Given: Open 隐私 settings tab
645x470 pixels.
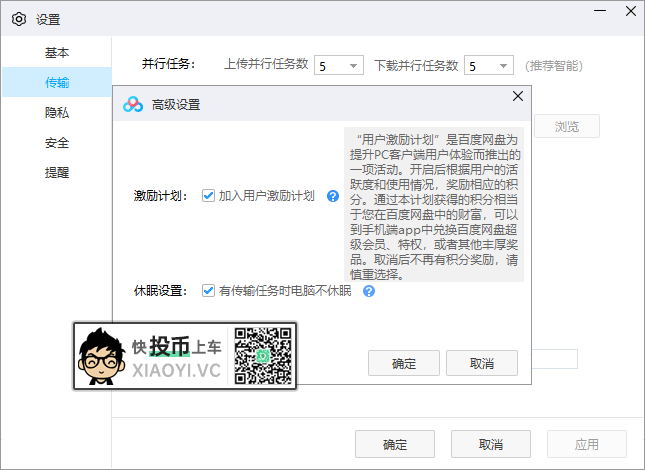Looking at the screenshot, I should click(57, 112).
